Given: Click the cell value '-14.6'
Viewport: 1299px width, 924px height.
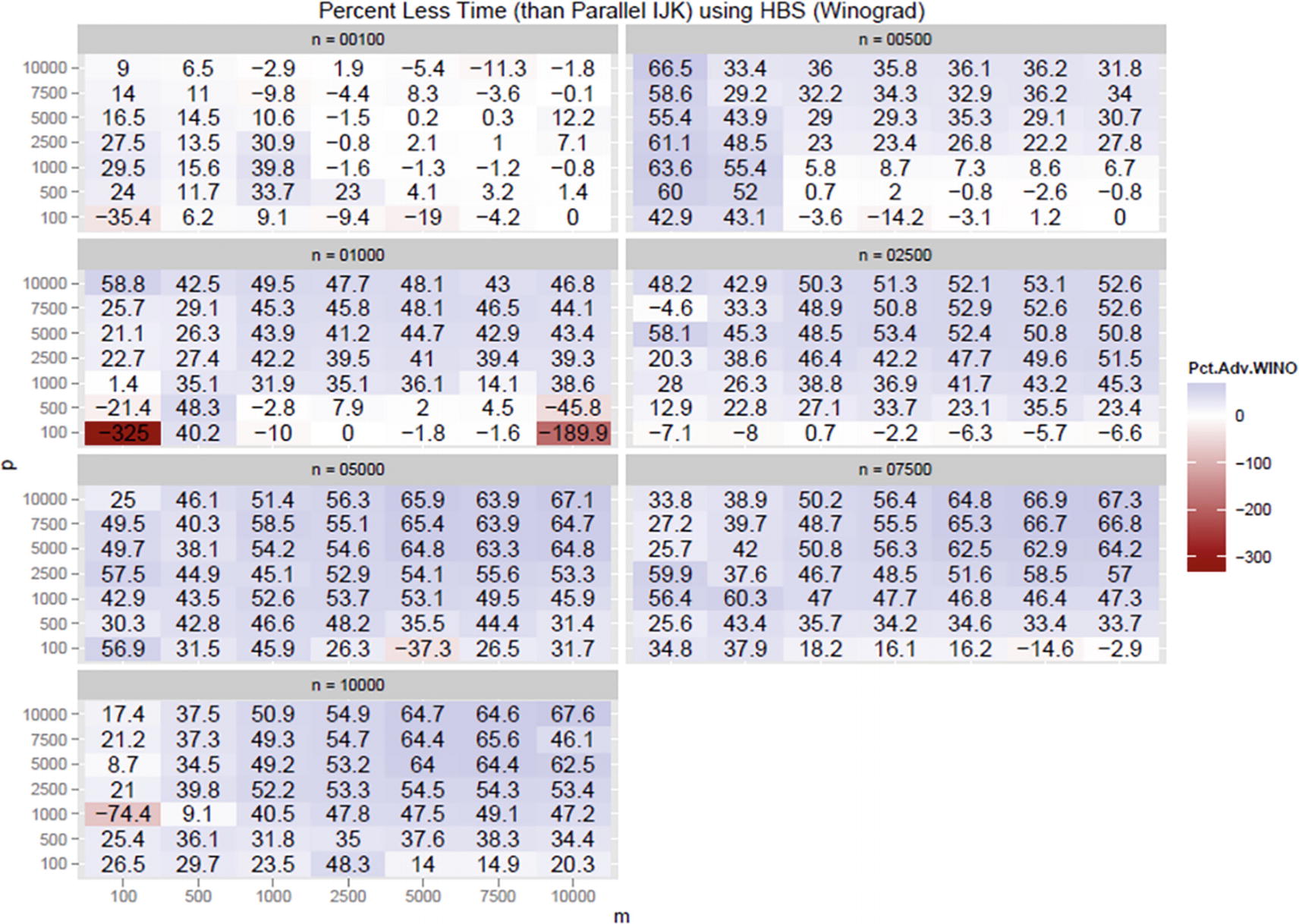Looking at the screenshot, I should (x=1045, y=649).
